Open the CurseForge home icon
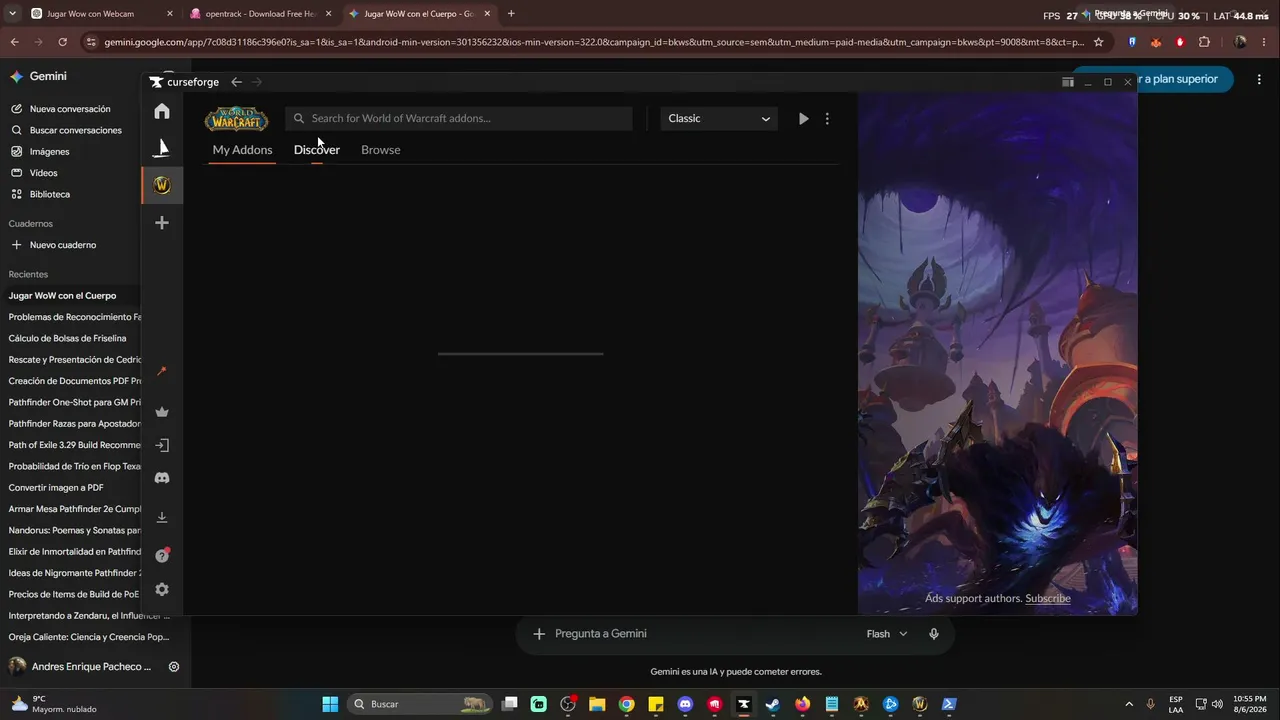The height and width of the screenshot is (720, 1280). 162,111
